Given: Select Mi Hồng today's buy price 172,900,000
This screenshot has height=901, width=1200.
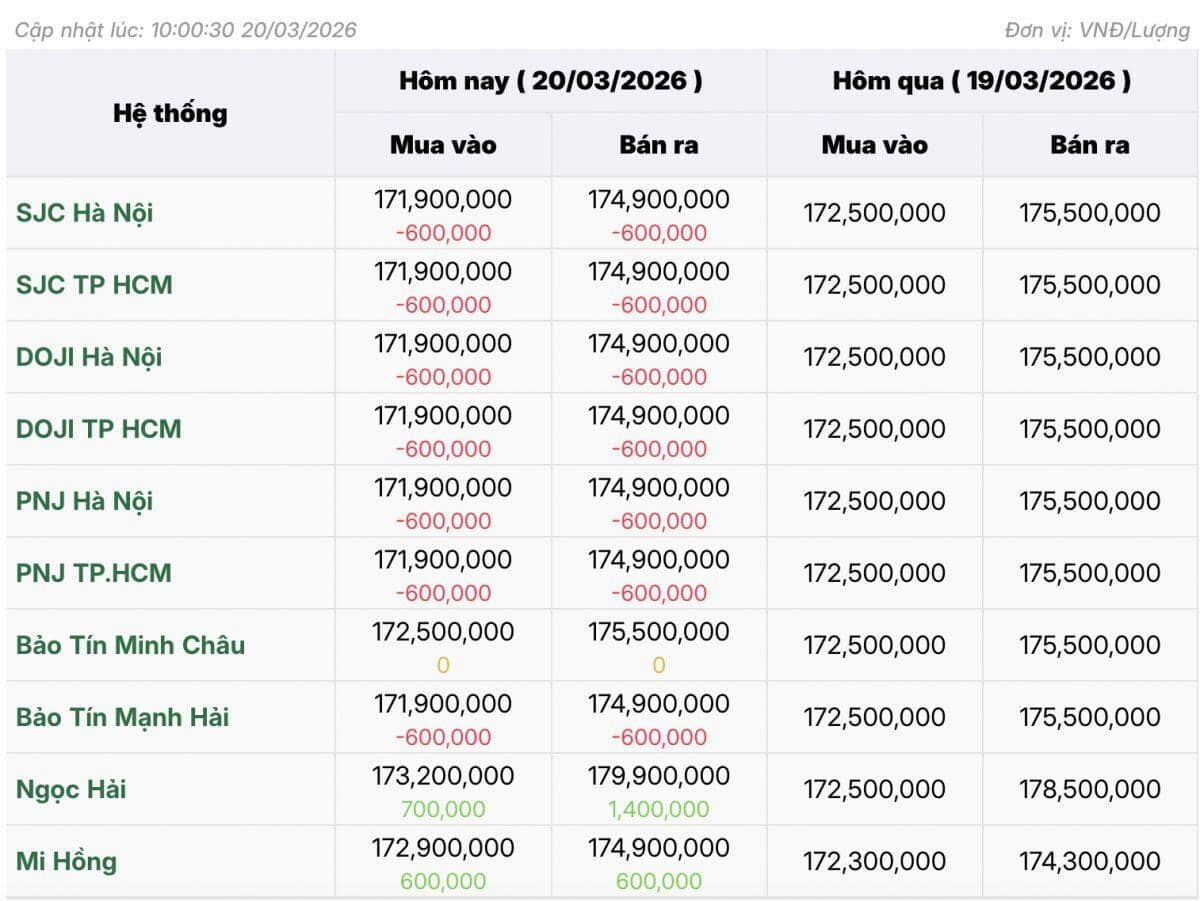Looking at the screenshot, I should click(x=443, y=848).
